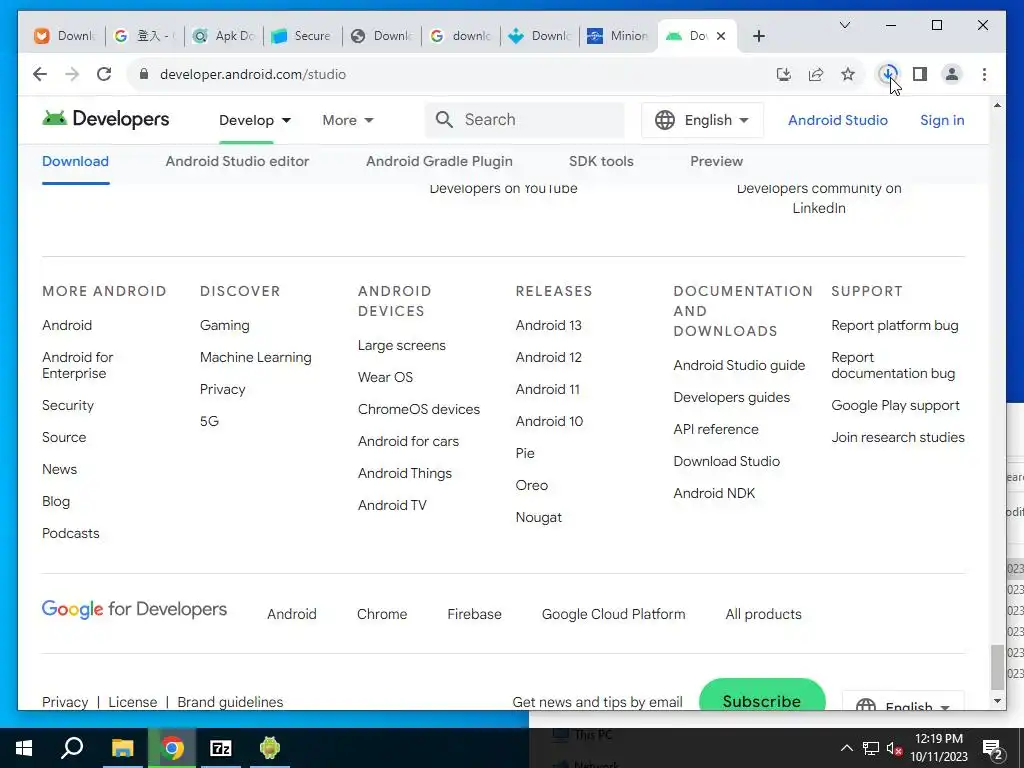Select the SDK tools tab
This screenshot has width=1024, height=768.
(x=601, y=161)
